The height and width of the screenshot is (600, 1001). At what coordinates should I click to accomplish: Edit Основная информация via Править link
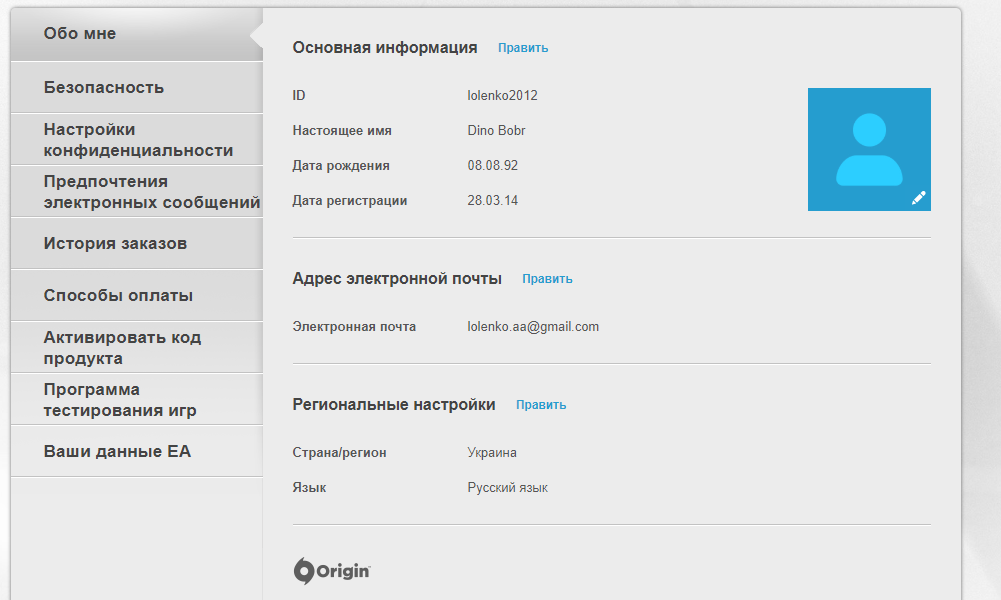pyautogui.click(x=523, y=48)
